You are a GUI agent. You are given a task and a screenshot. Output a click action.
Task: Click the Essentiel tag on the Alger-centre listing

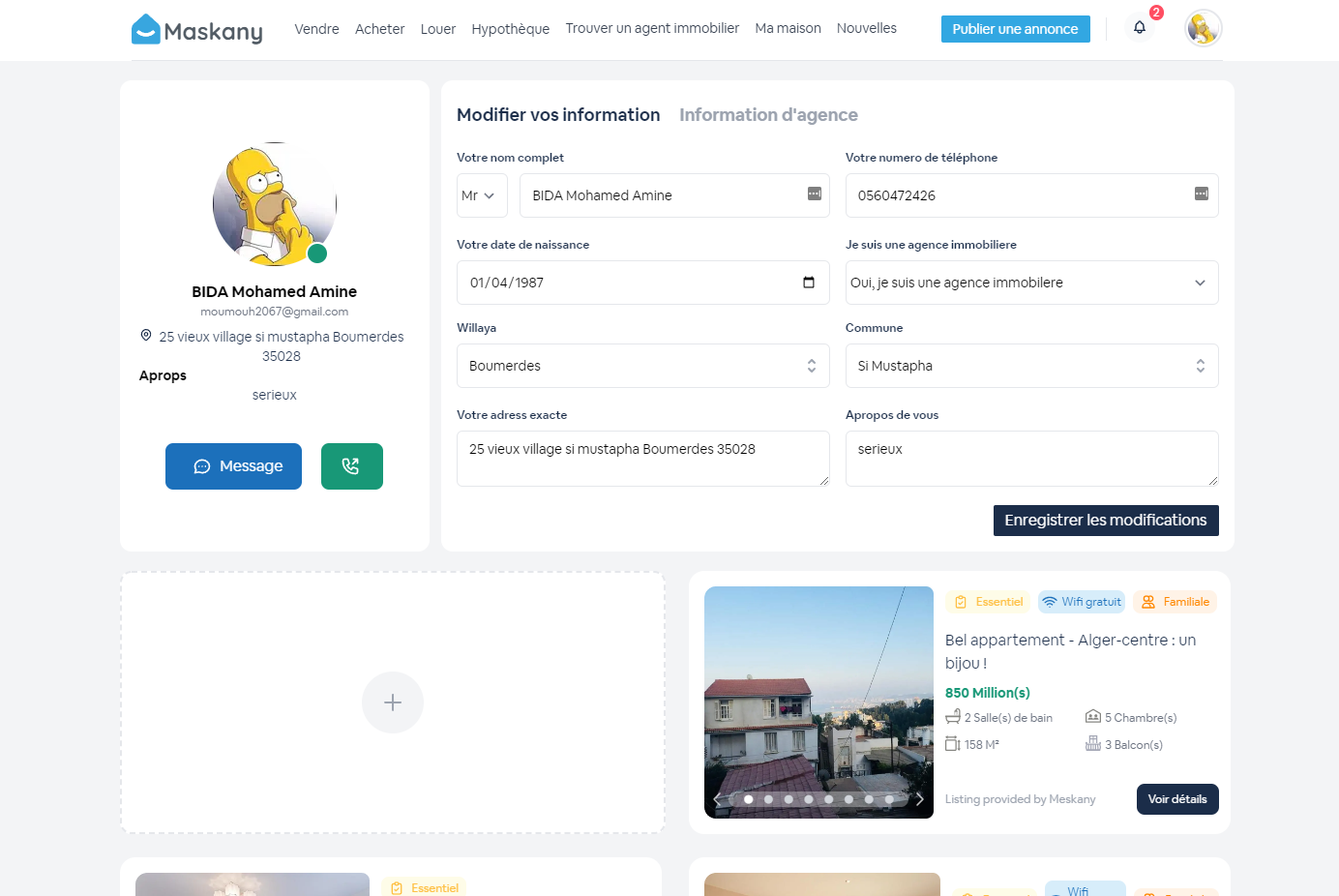coord(988,602)
